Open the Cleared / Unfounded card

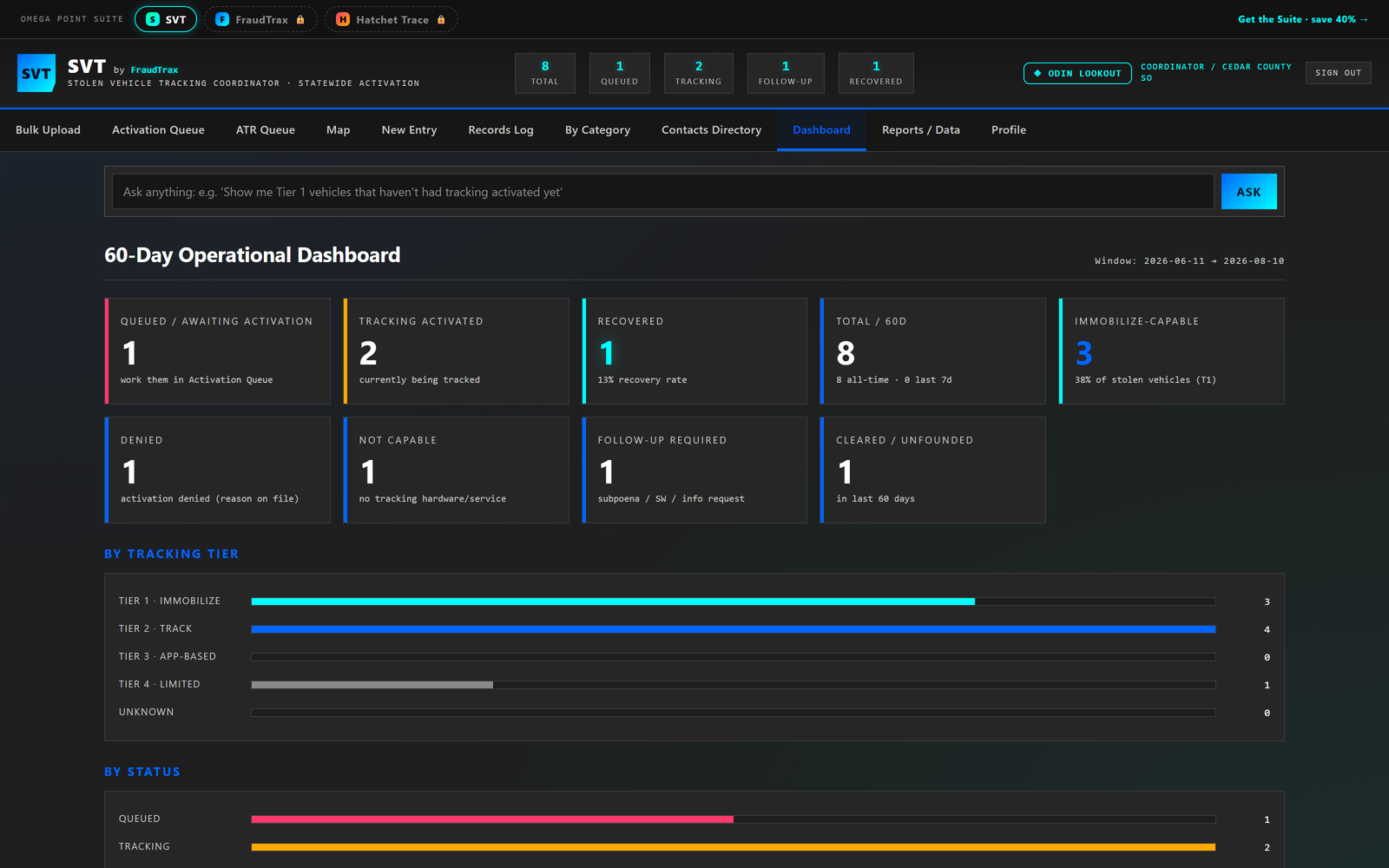[x=933, y=470]
